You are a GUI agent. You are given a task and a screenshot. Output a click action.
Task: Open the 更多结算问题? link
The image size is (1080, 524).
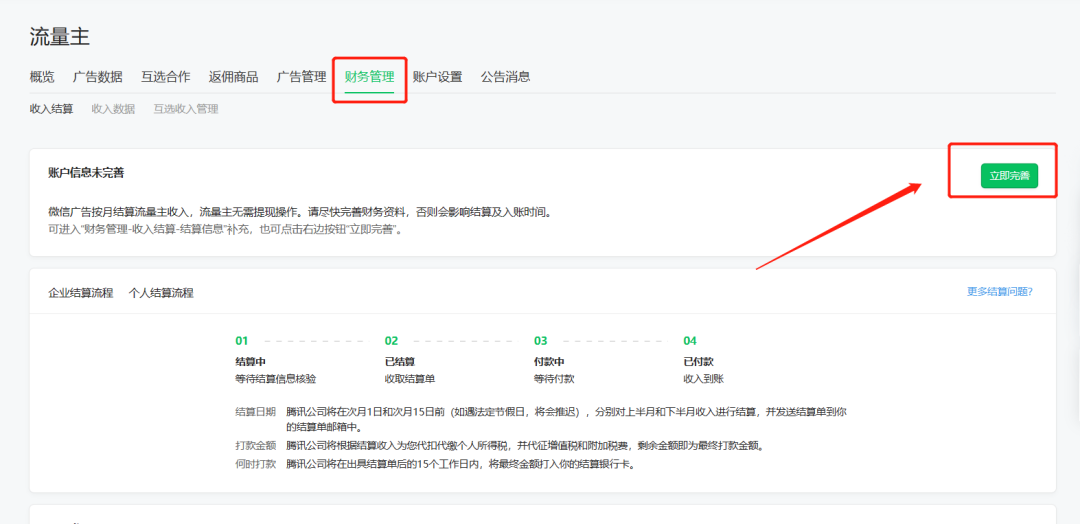point(1000,291)
